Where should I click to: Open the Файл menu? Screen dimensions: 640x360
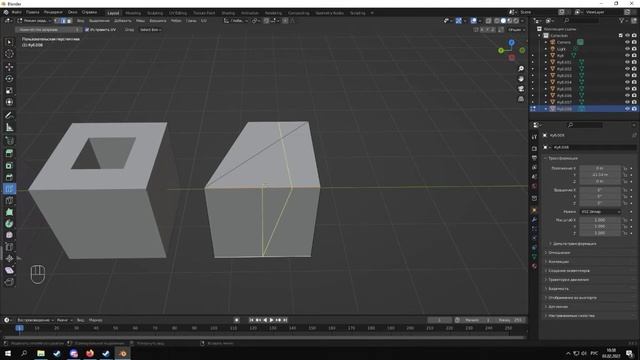click(x=17, y=12)
